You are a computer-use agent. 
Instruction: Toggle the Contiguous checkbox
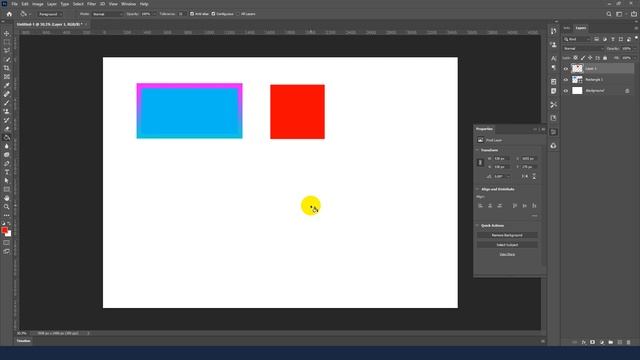[213, 14]
